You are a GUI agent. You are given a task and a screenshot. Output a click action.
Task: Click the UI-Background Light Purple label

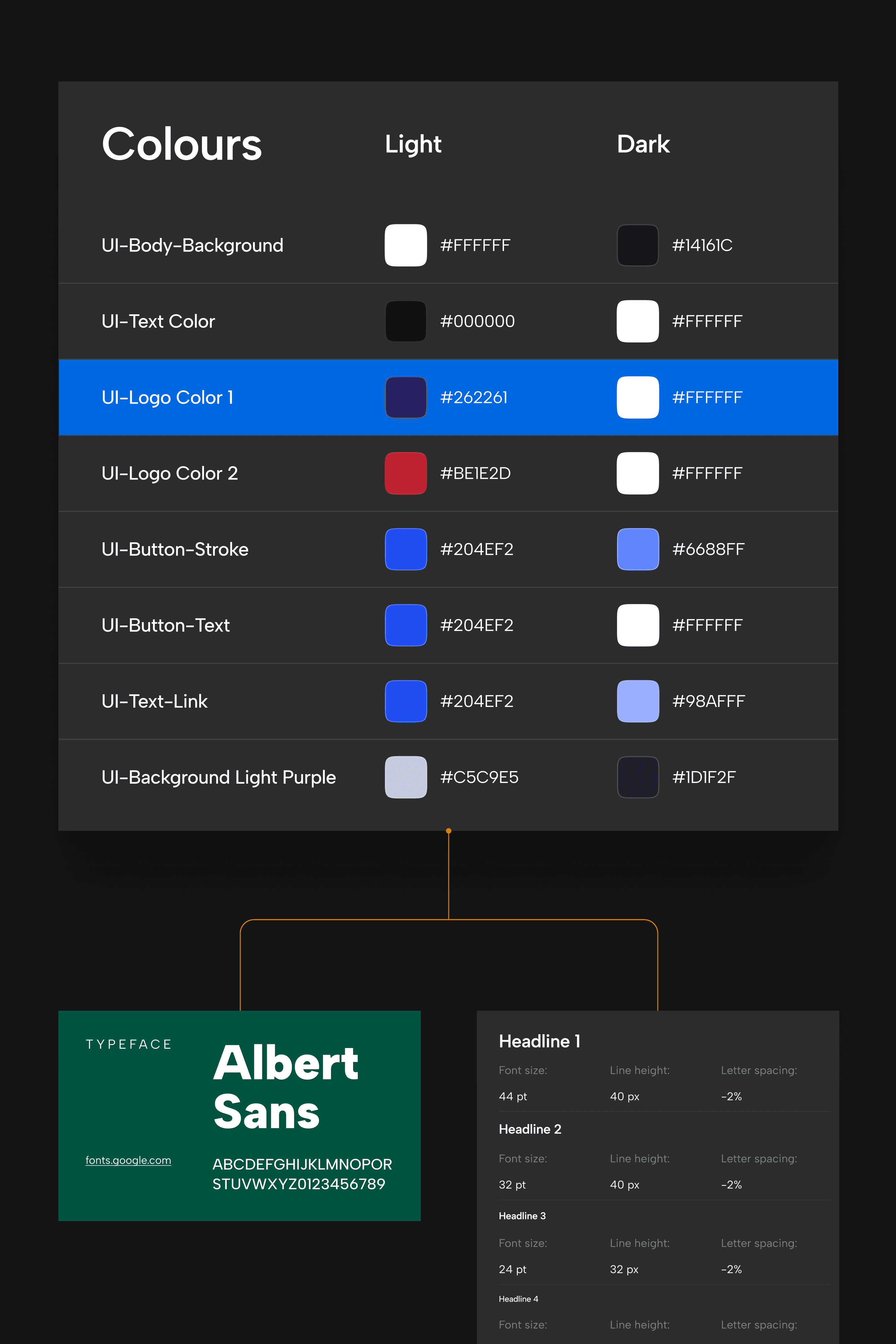(x=218, y=777)
